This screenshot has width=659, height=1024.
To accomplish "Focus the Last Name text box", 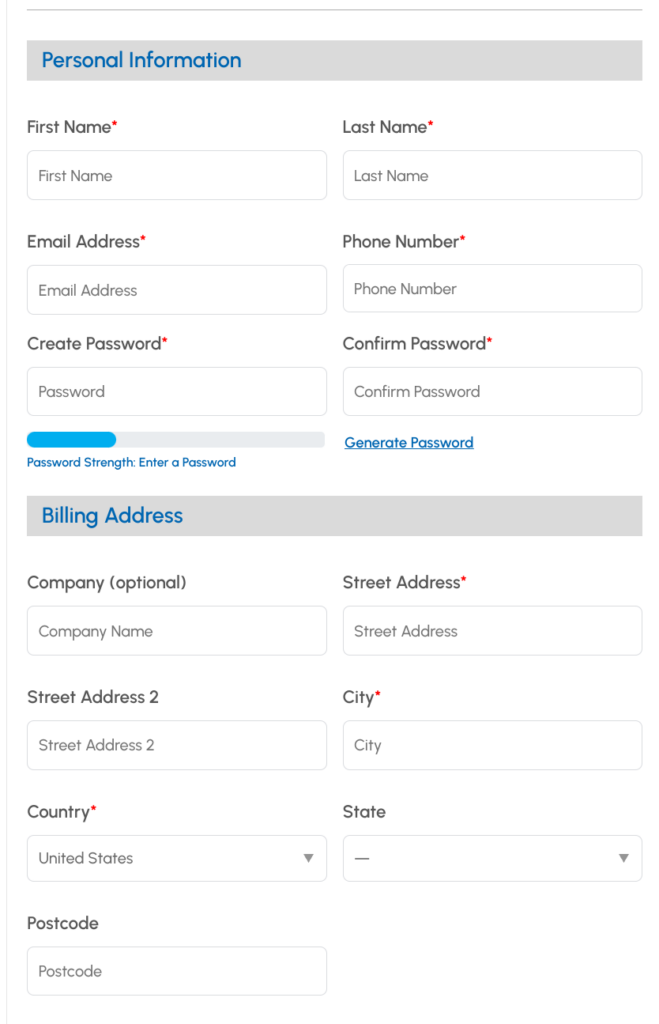I will point(492,175).
